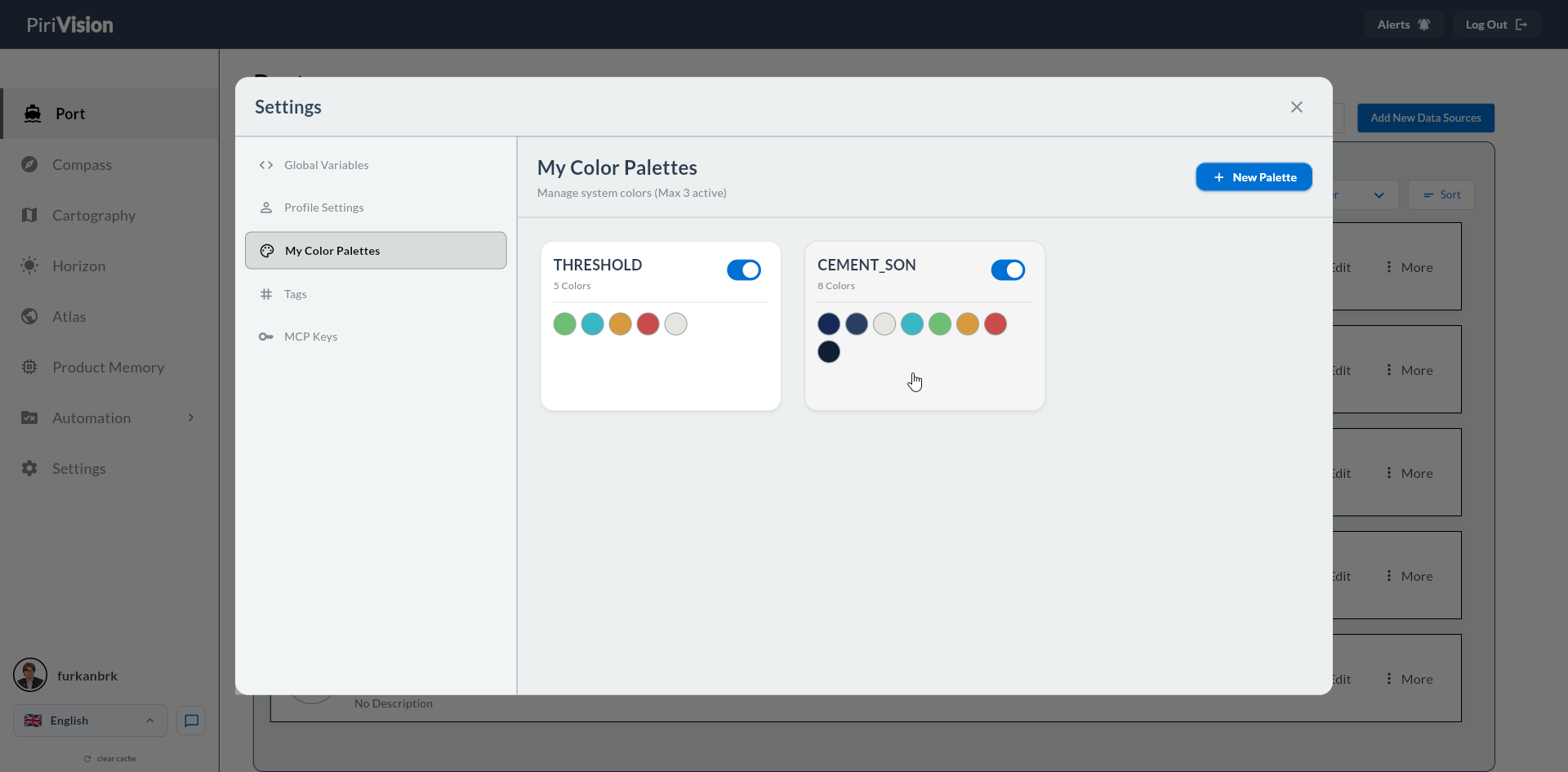Click the third row's More option

pyautogui.click(x=1409, y=473)
